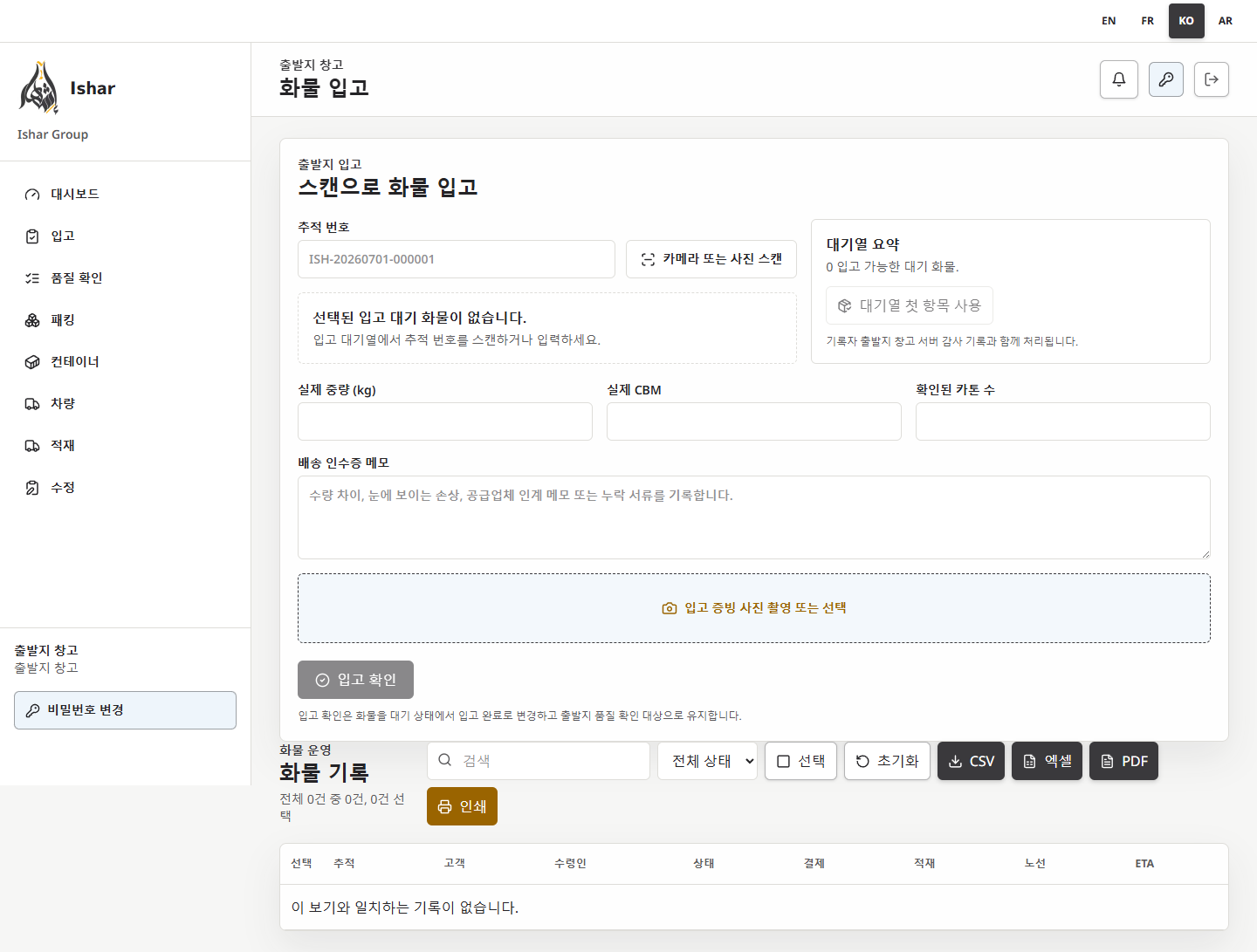Select the KO language tab
This screenshot has width=1257, height=952.
(x=1186, y=21)
